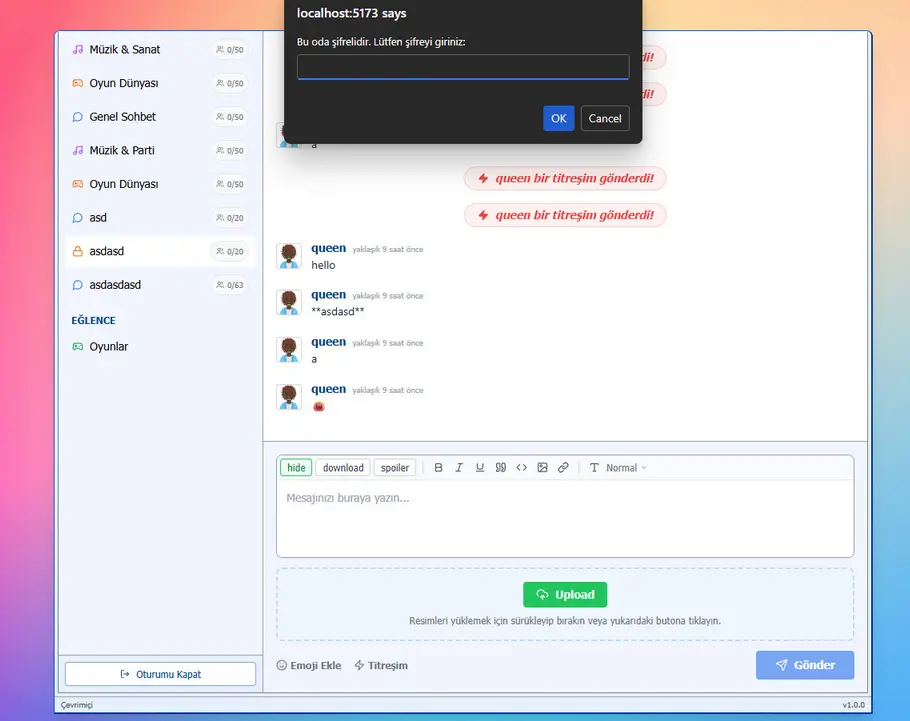The image size is (910, 721).
Task: Insert an image using the toolbar image icon
Action: click(543, 468)
